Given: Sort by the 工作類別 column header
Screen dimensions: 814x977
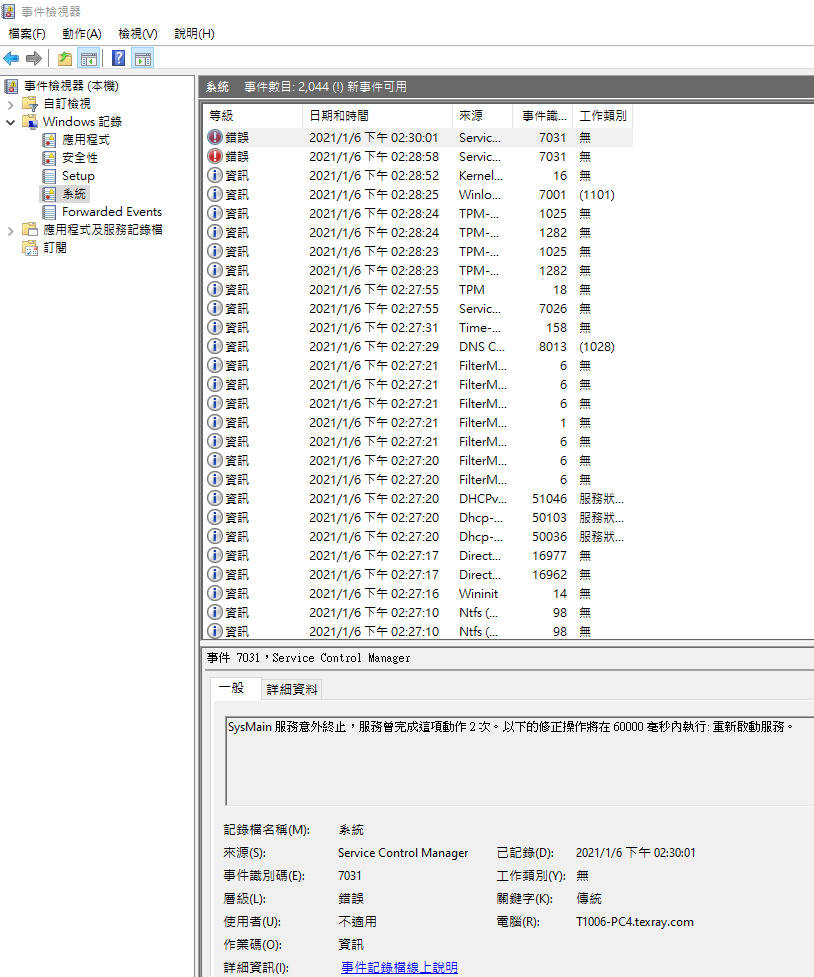Looking at the screenshot, I should point(603,116).
